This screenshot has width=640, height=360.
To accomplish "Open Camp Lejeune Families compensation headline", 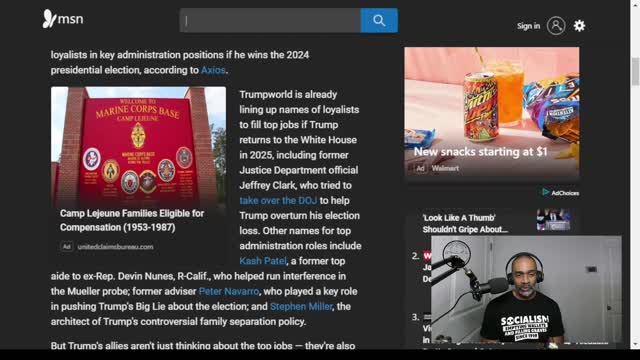I will coord(132,220).
